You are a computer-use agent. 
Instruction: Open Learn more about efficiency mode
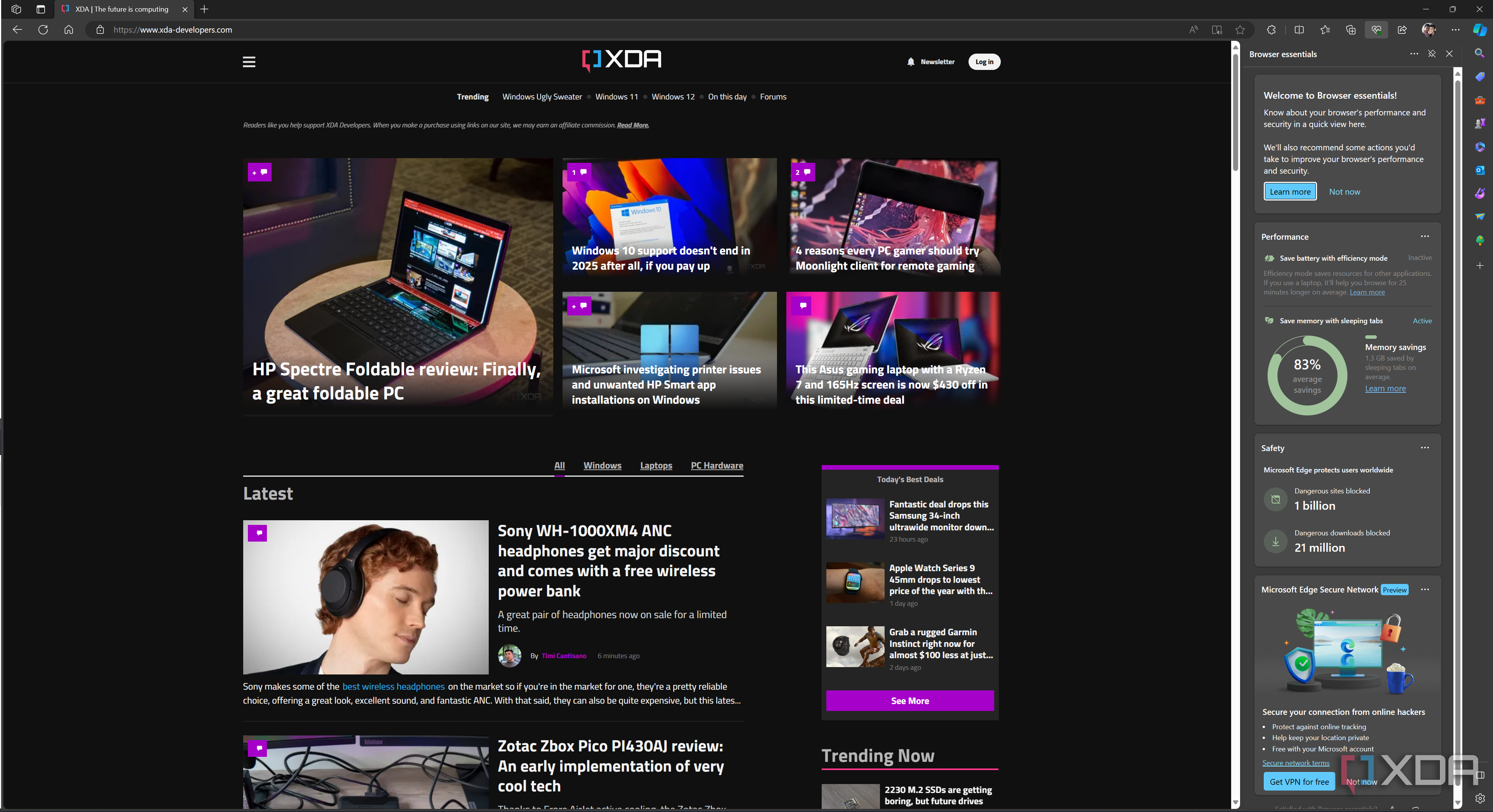tap(1367, 292)
